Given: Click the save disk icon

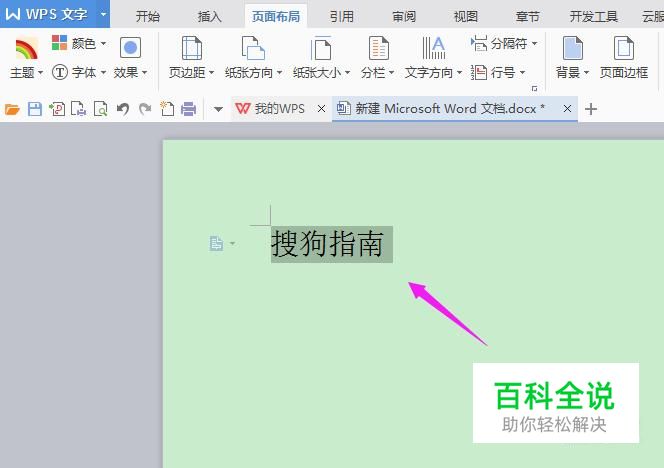Looking at the screenshot, I should (x=35, y=109).
